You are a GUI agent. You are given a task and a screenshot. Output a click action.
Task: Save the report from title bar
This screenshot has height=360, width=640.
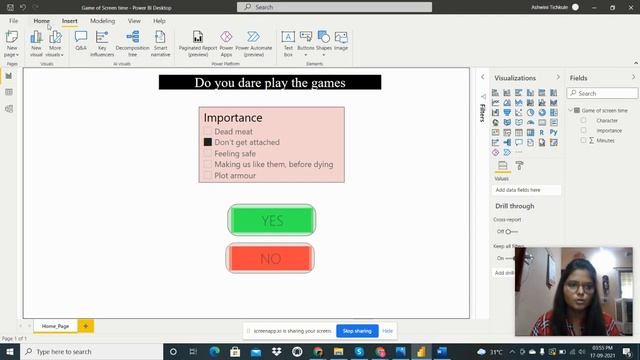(x=11, y=7)
